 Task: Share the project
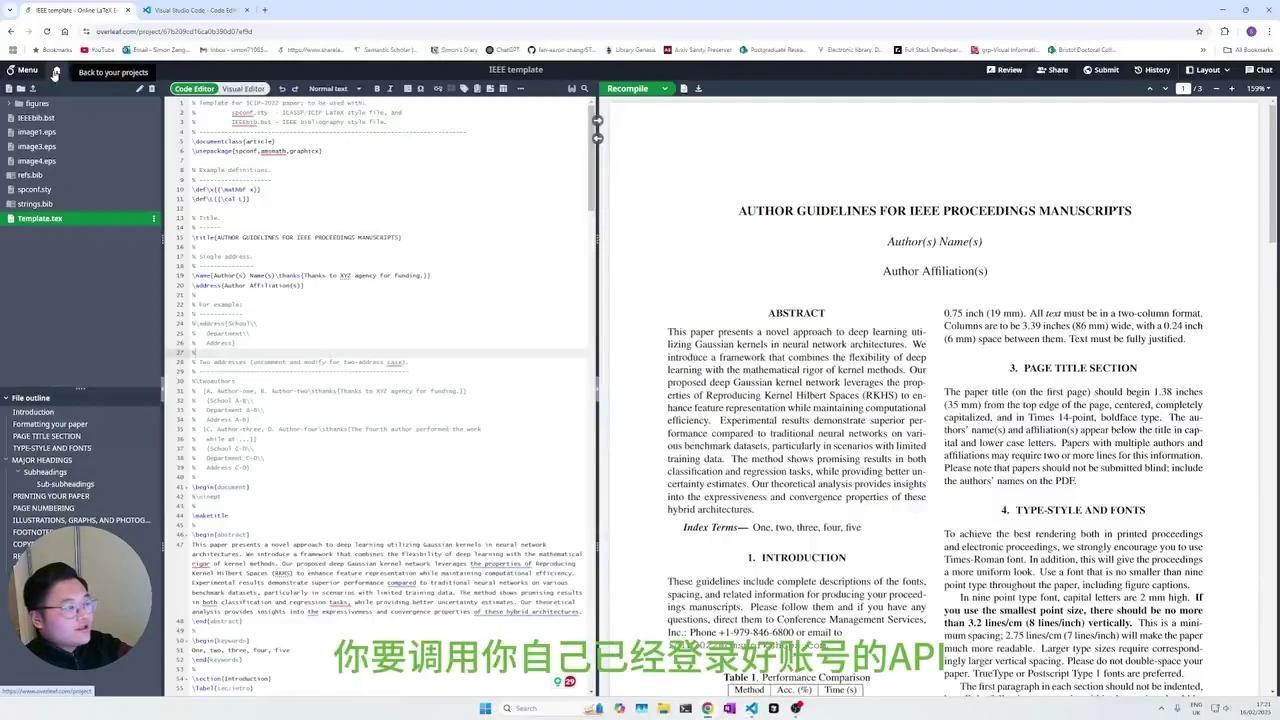point(1052,70)
